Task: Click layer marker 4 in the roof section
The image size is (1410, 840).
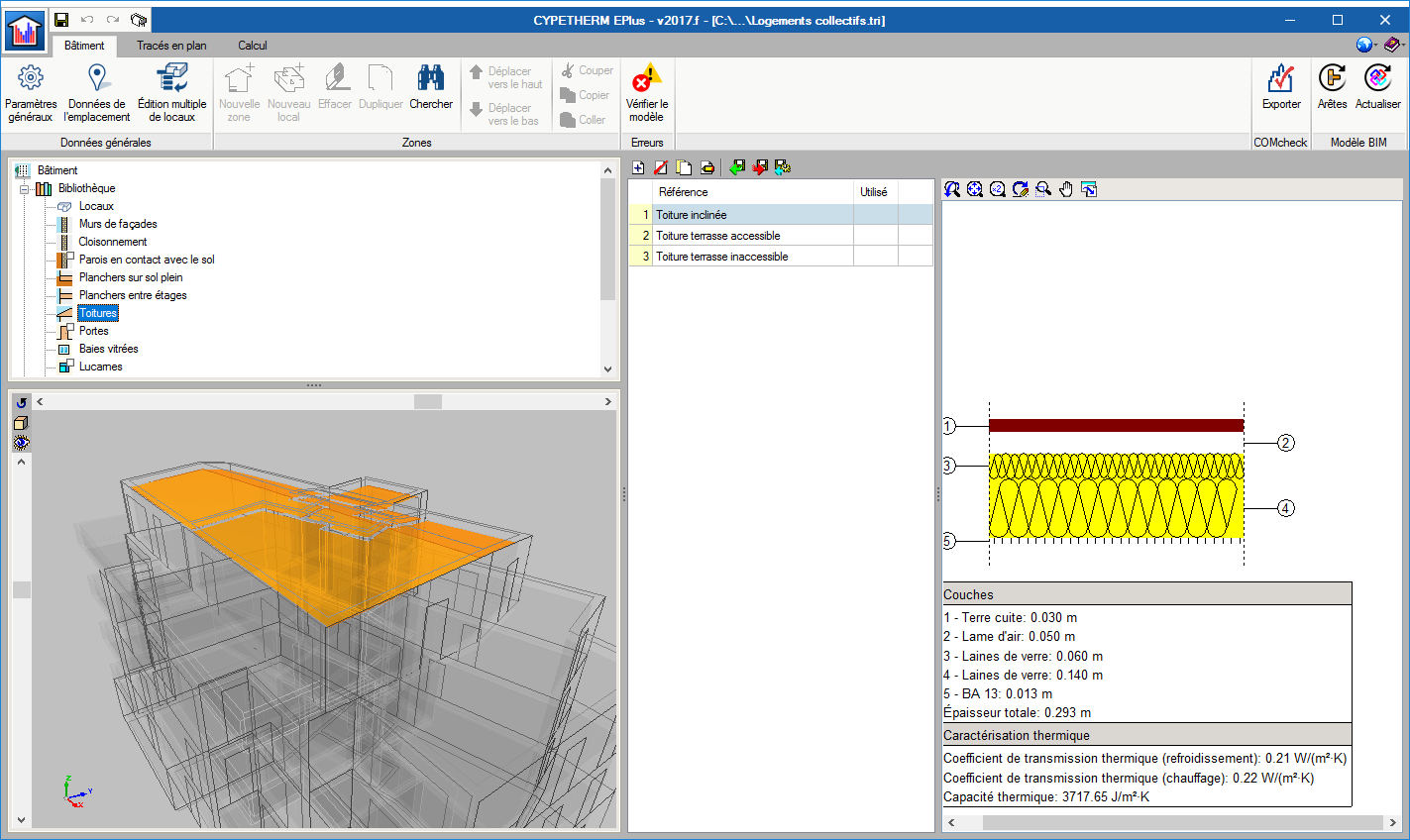Action: tap(1285, 508)
